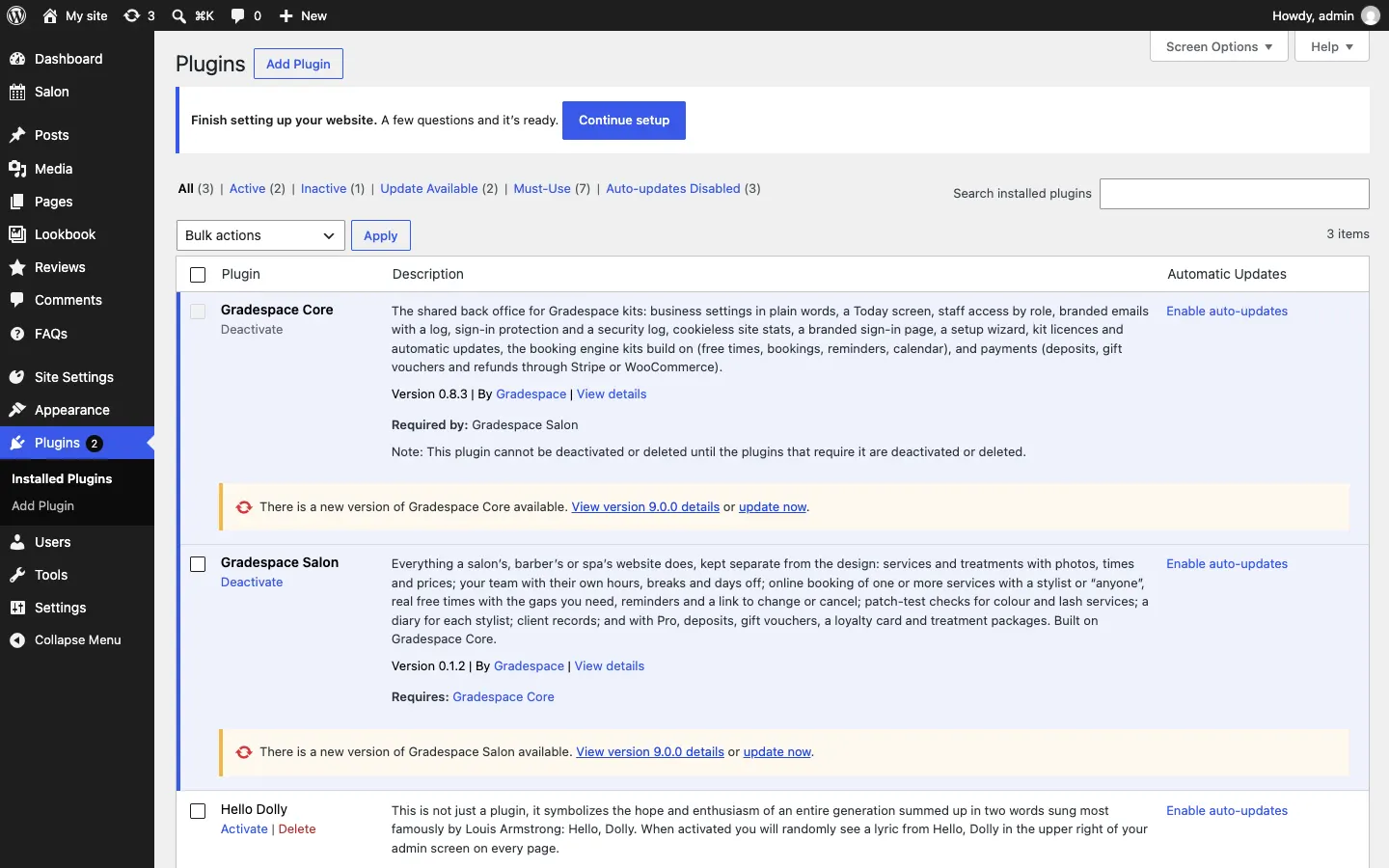Filter plugins by Active
The width and height of the screenshot is (1389, 868).
coord(247,189)
